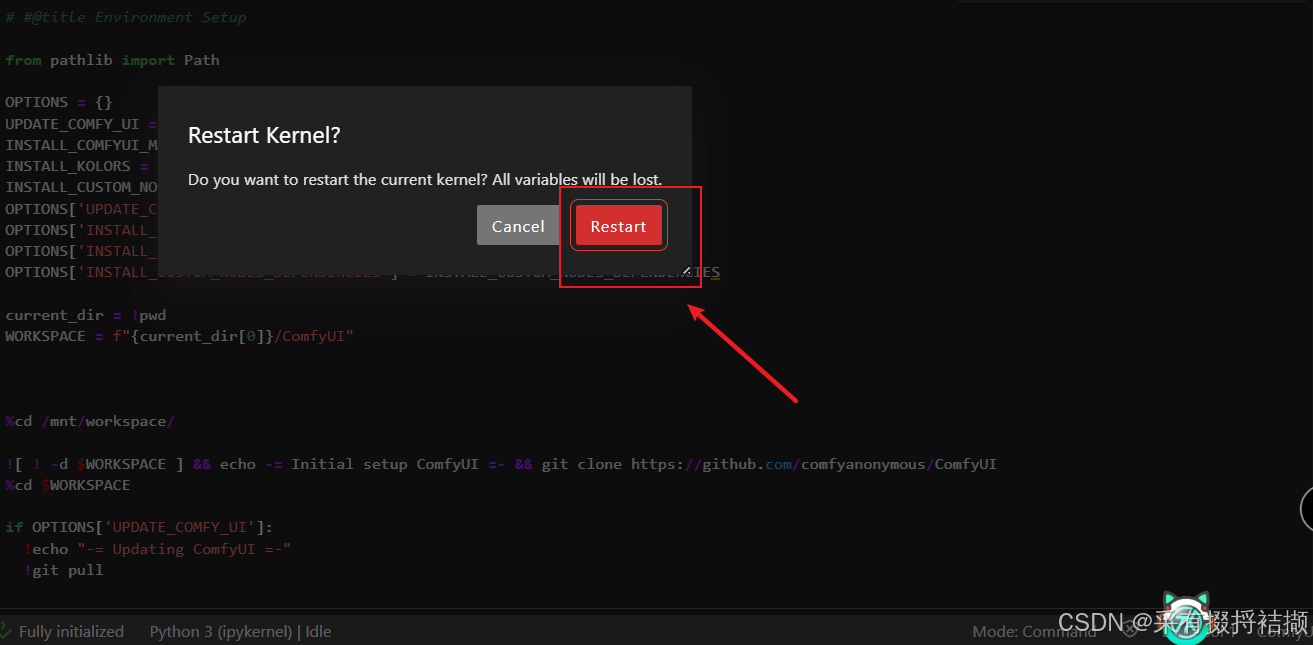
Task: Place cursor on the 'from pathlib import Path' line
Action: tap(112, 60)
